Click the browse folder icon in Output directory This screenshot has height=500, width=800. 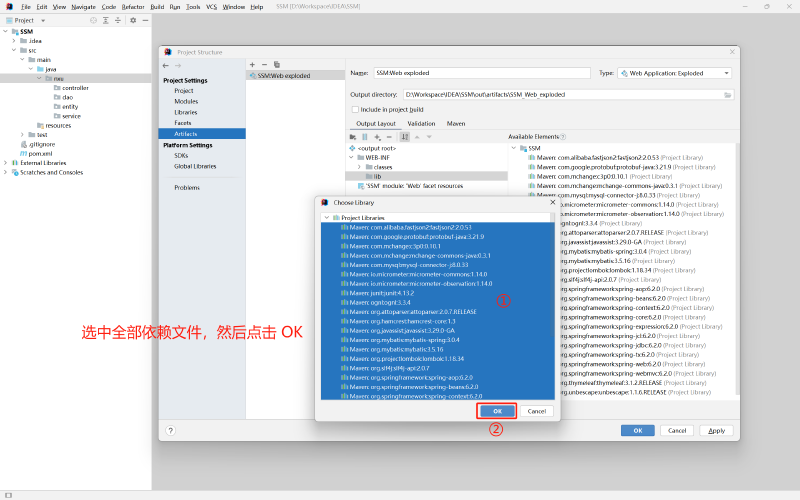click(728, 95)
